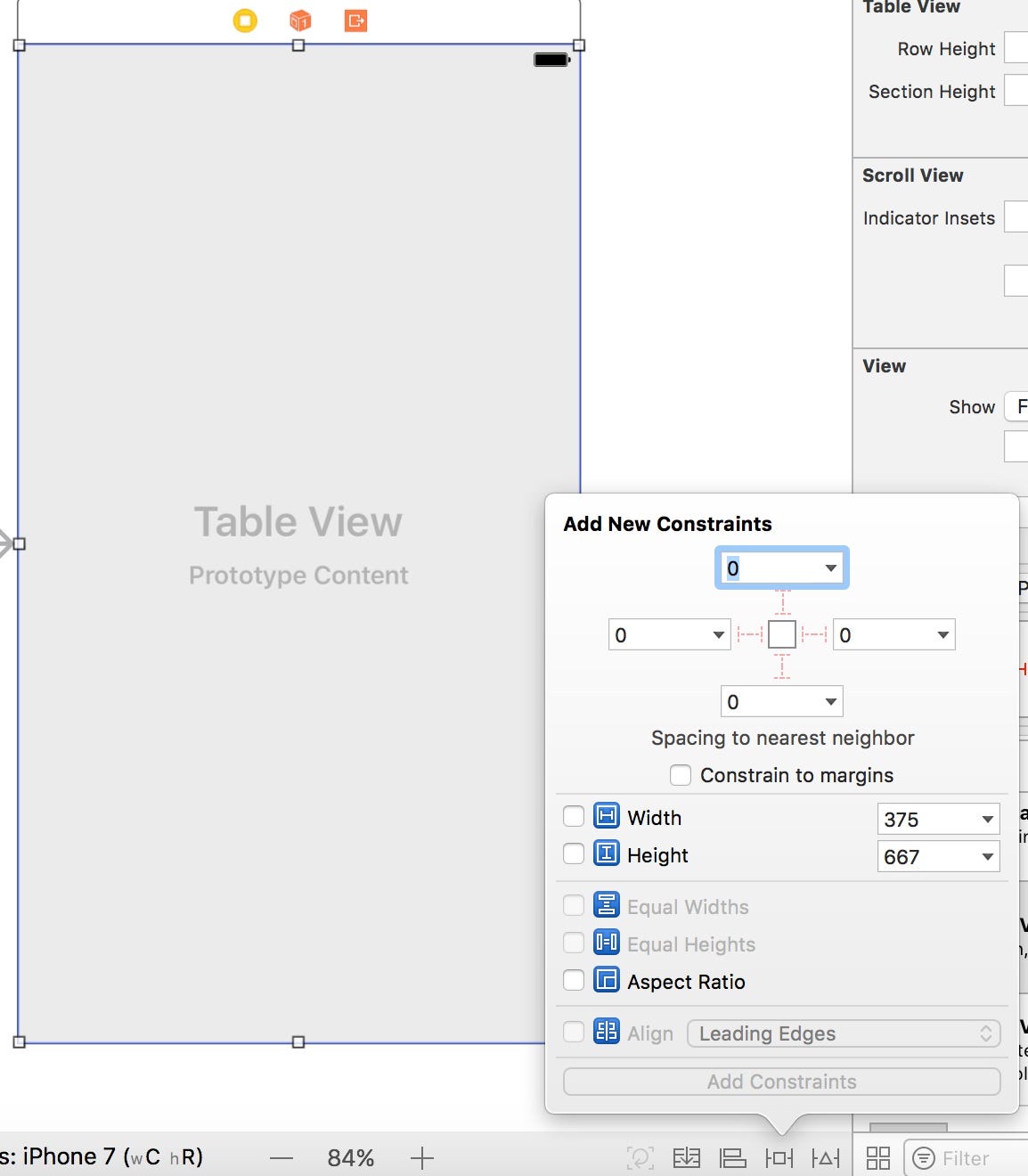Open the Resolve Auto Layout Issues icon
The width and height of the screenshot is (1028, 1176).
(x=826, y=1158)
